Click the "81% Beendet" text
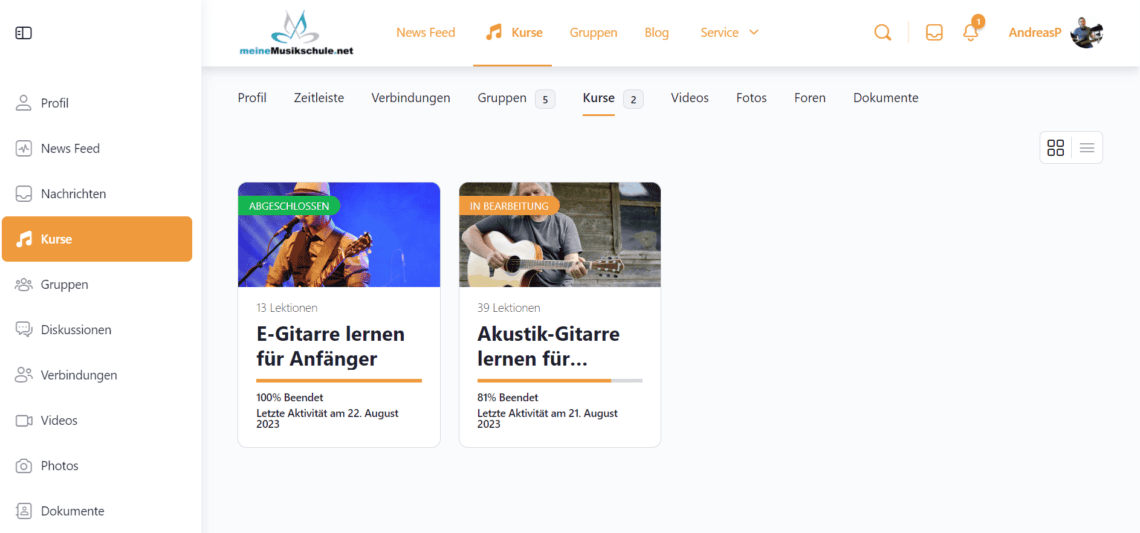This screenshot has height=533, width=1140. (x=507, y=398)
